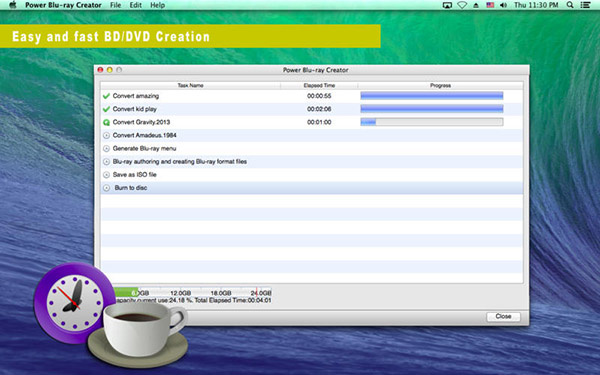Click the pending icon beside Burn to disc
This screenshot has height=375, width=600.
106,188
